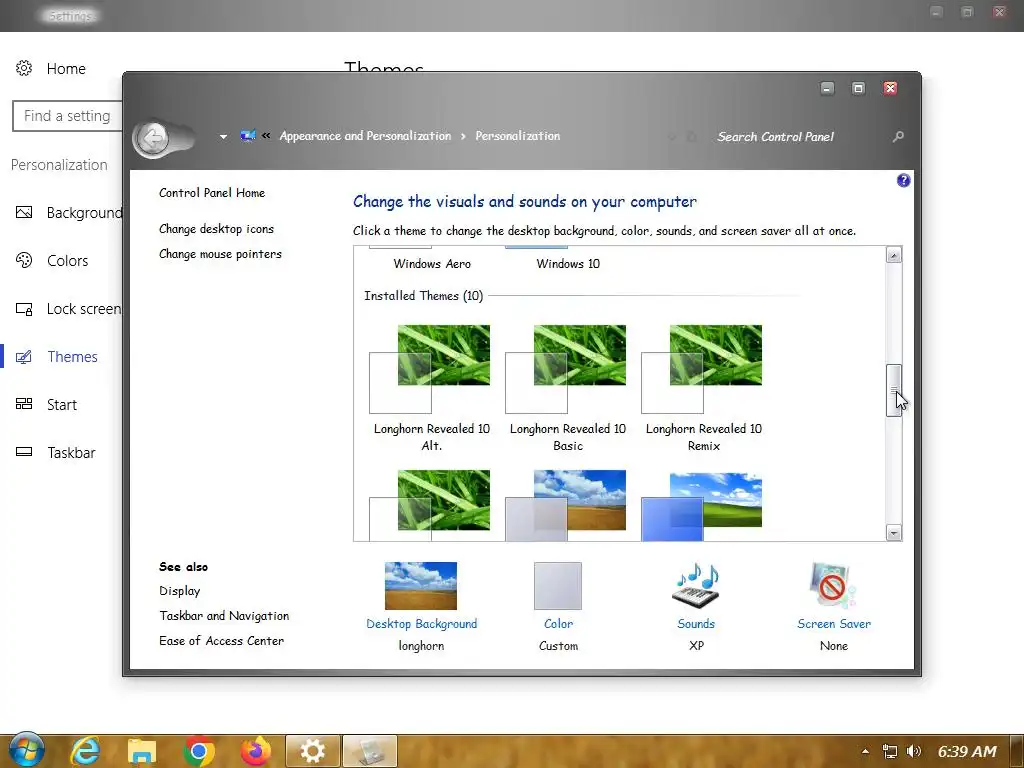Click the theme list scroll up arrow
1024x768 pixels.
pyautogui.click(x=894, y=255)
